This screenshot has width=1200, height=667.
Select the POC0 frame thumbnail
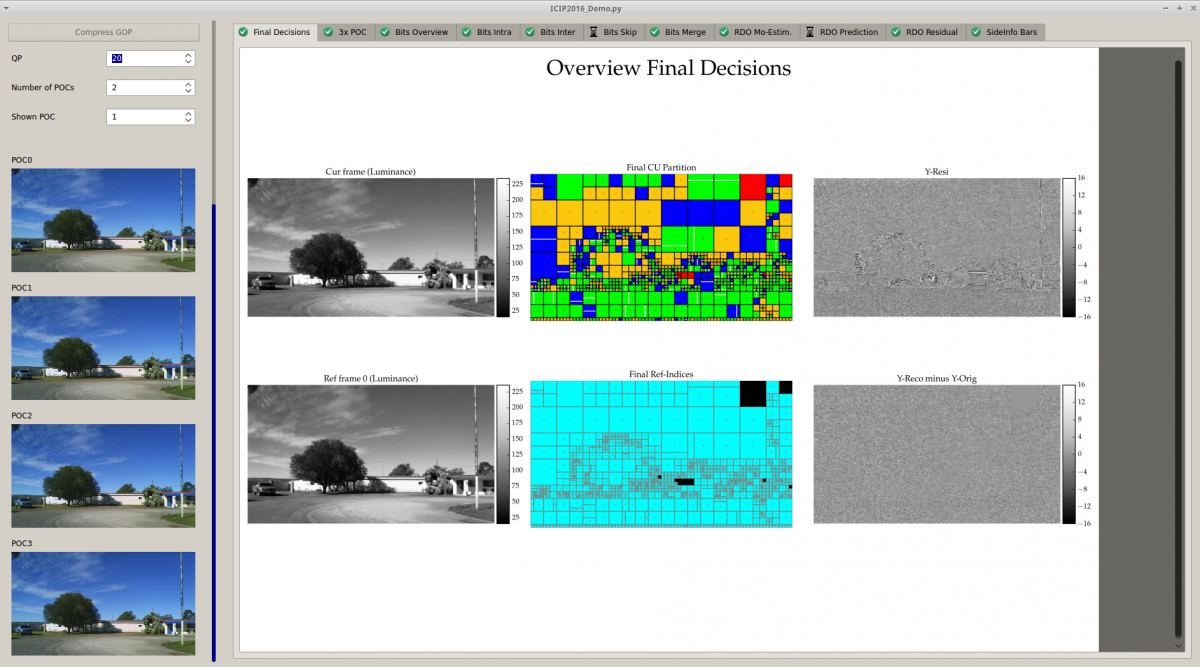pyautogui.click(x=103, y=220)
